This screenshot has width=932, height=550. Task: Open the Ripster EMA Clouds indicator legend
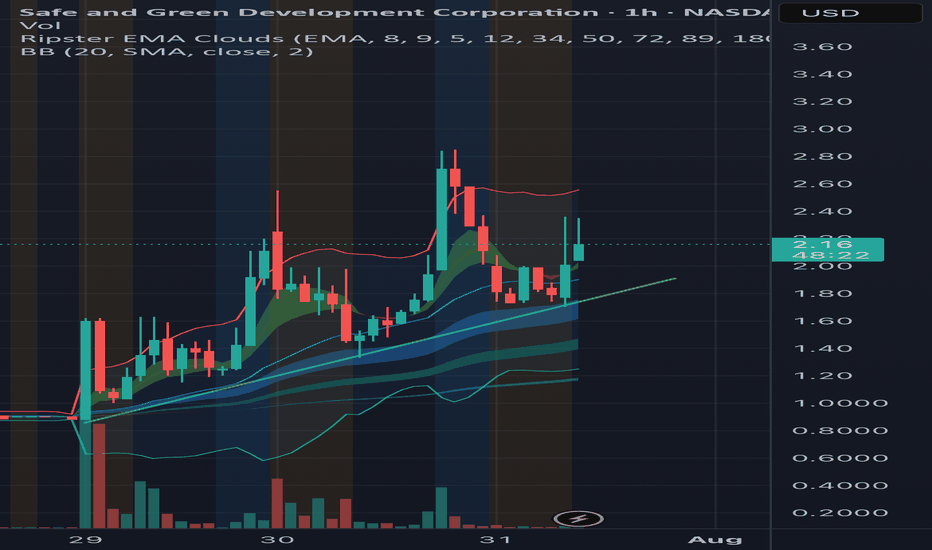394,39
